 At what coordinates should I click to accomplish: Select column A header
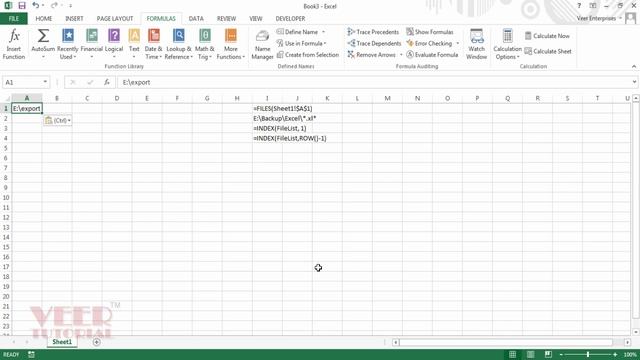[27, 98]
